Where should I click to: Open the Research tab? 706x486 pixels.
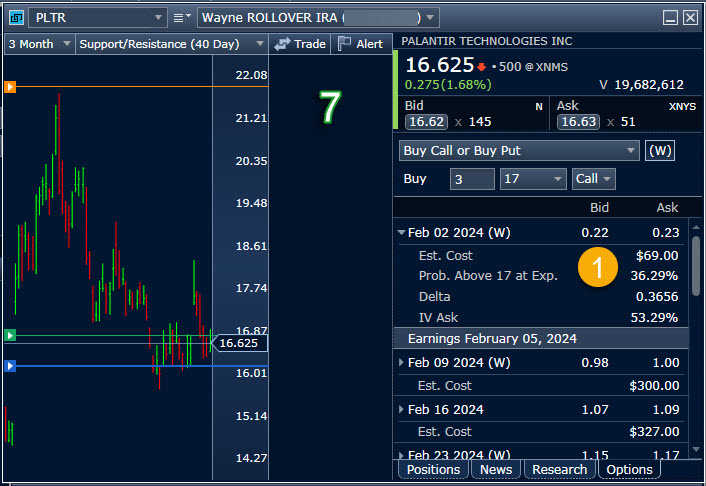click(559, 469)
